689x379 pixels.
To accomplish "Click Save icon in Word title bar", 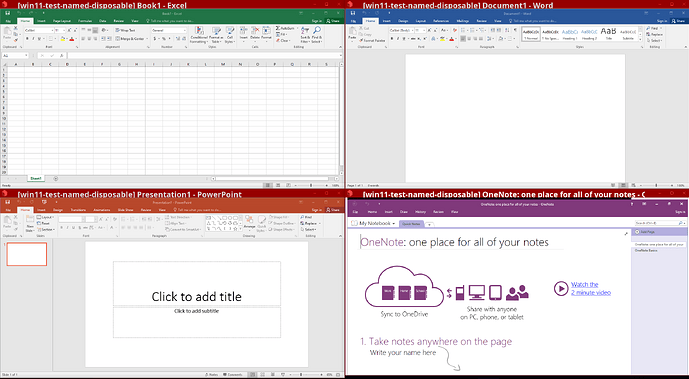I will (353, 13).
